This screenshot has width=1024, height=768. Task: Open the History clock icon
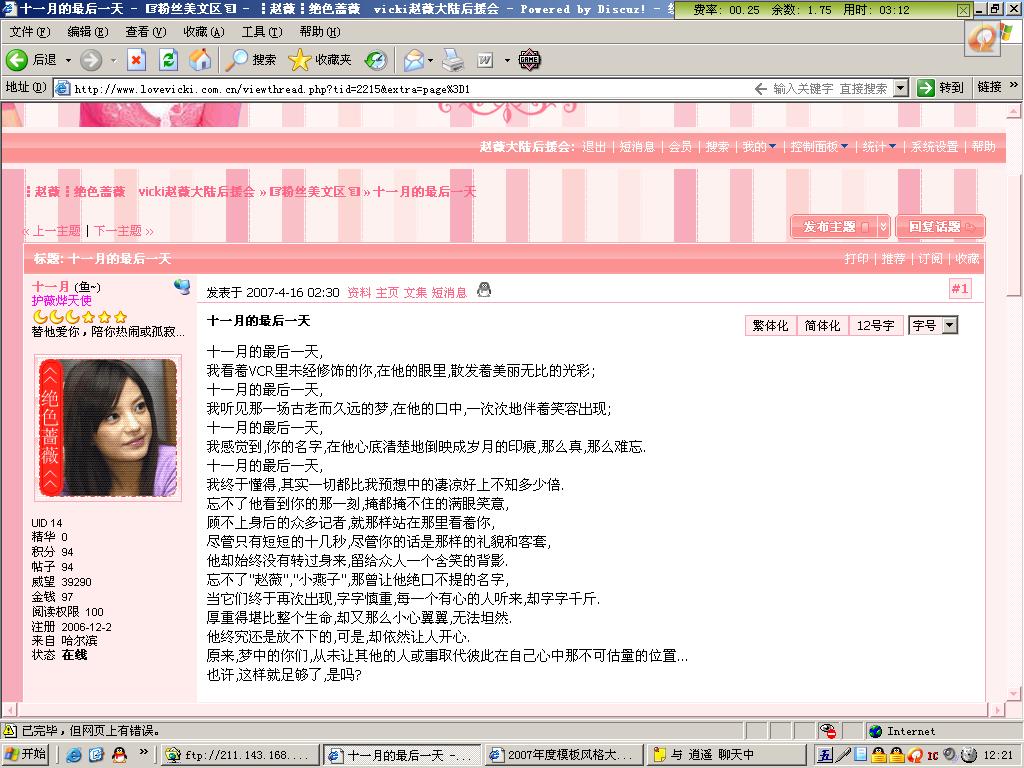(x=376, y=60)
